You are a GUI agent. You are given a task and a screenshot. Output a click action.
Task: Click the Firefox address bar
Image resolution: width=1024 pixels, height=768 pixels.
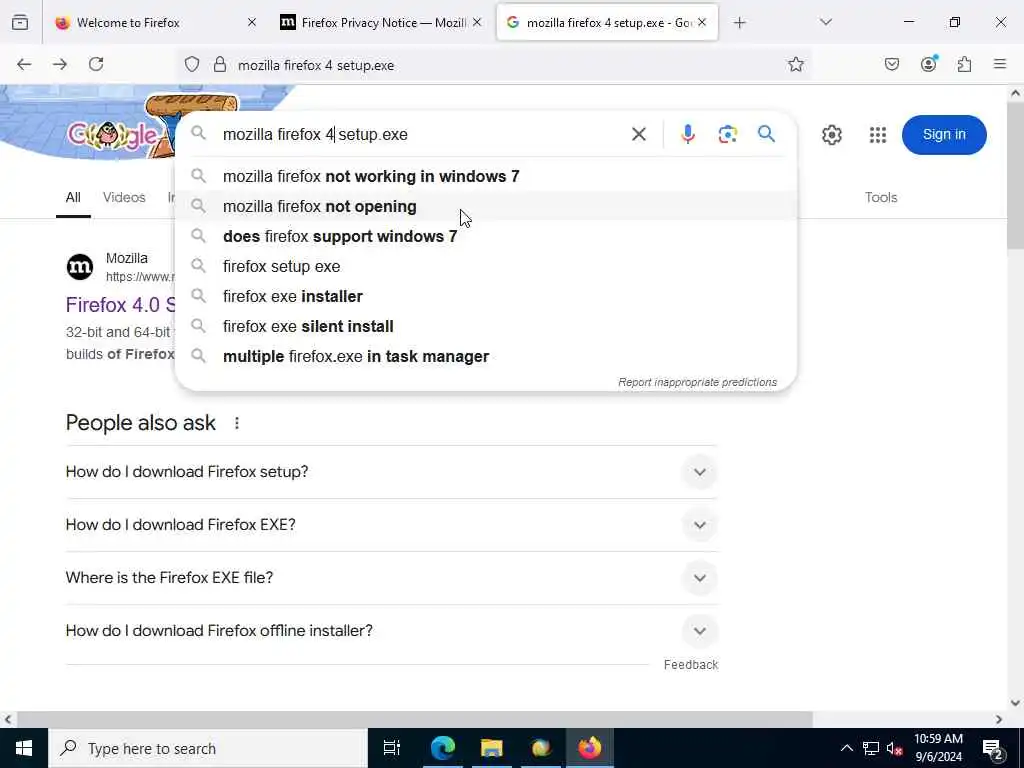[496, 65]
